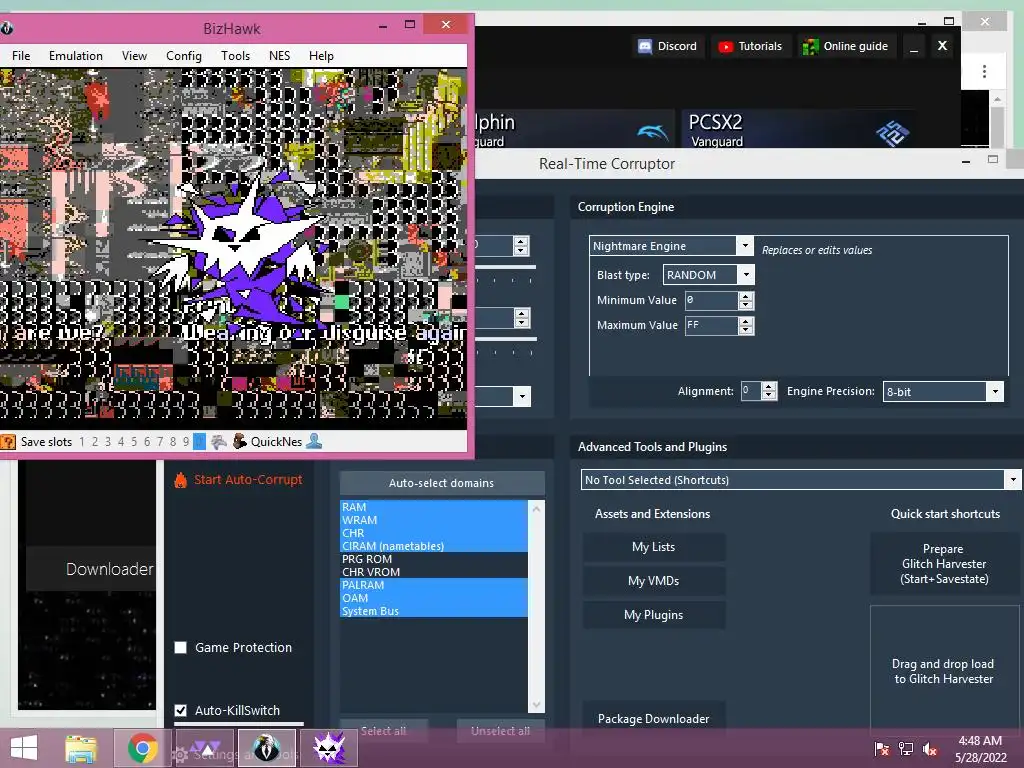Open File Explorer from taskbar

81,748
